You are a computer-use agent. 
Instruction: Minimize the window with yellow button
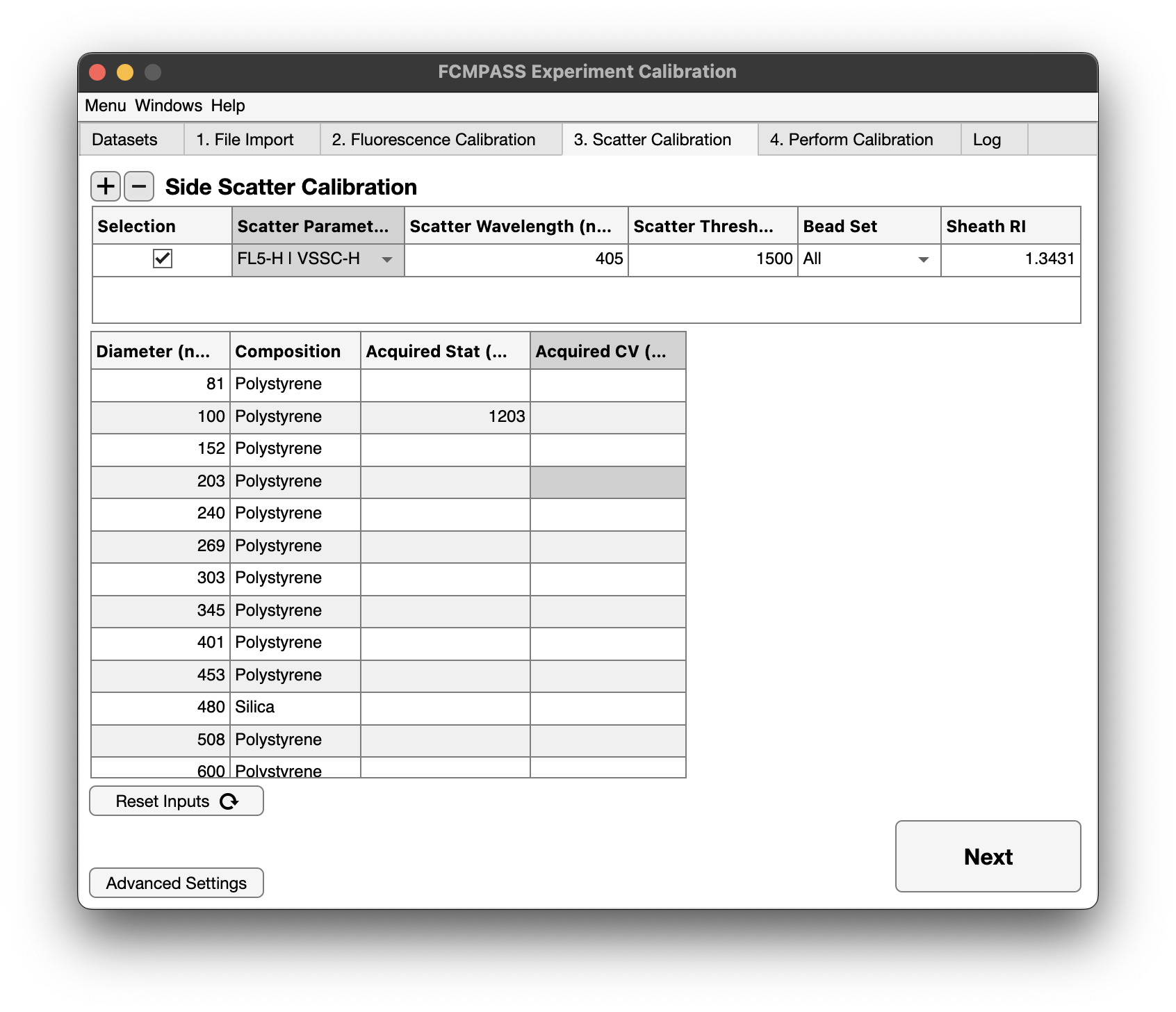pyautogui.click(x=125, y=72)
